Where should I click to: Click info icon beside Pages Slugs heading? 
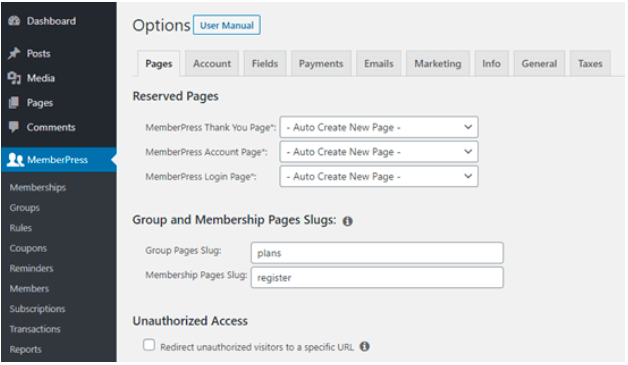348,221
